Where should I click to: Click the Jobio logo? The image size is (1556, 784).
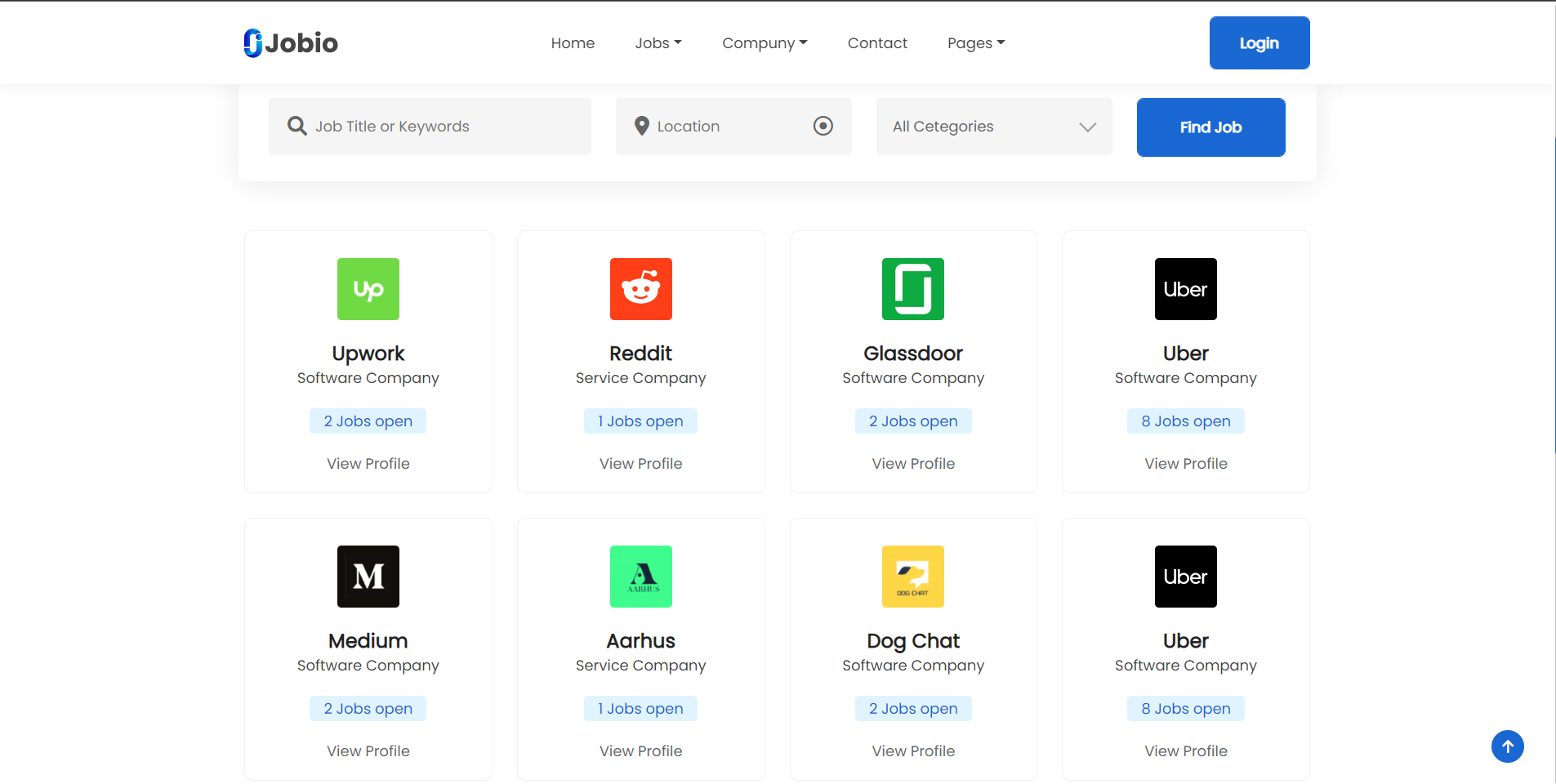(x=291, y=43)
